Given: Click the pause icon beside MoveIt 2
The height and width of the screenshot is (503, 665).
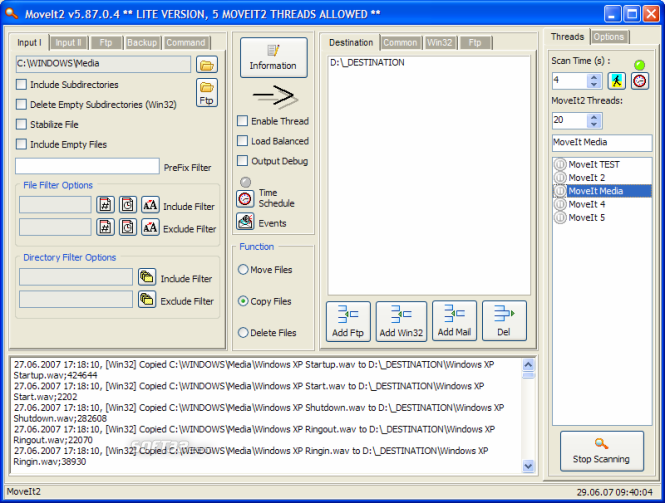Looking at the screenshot, I should (x=560, y=177).
